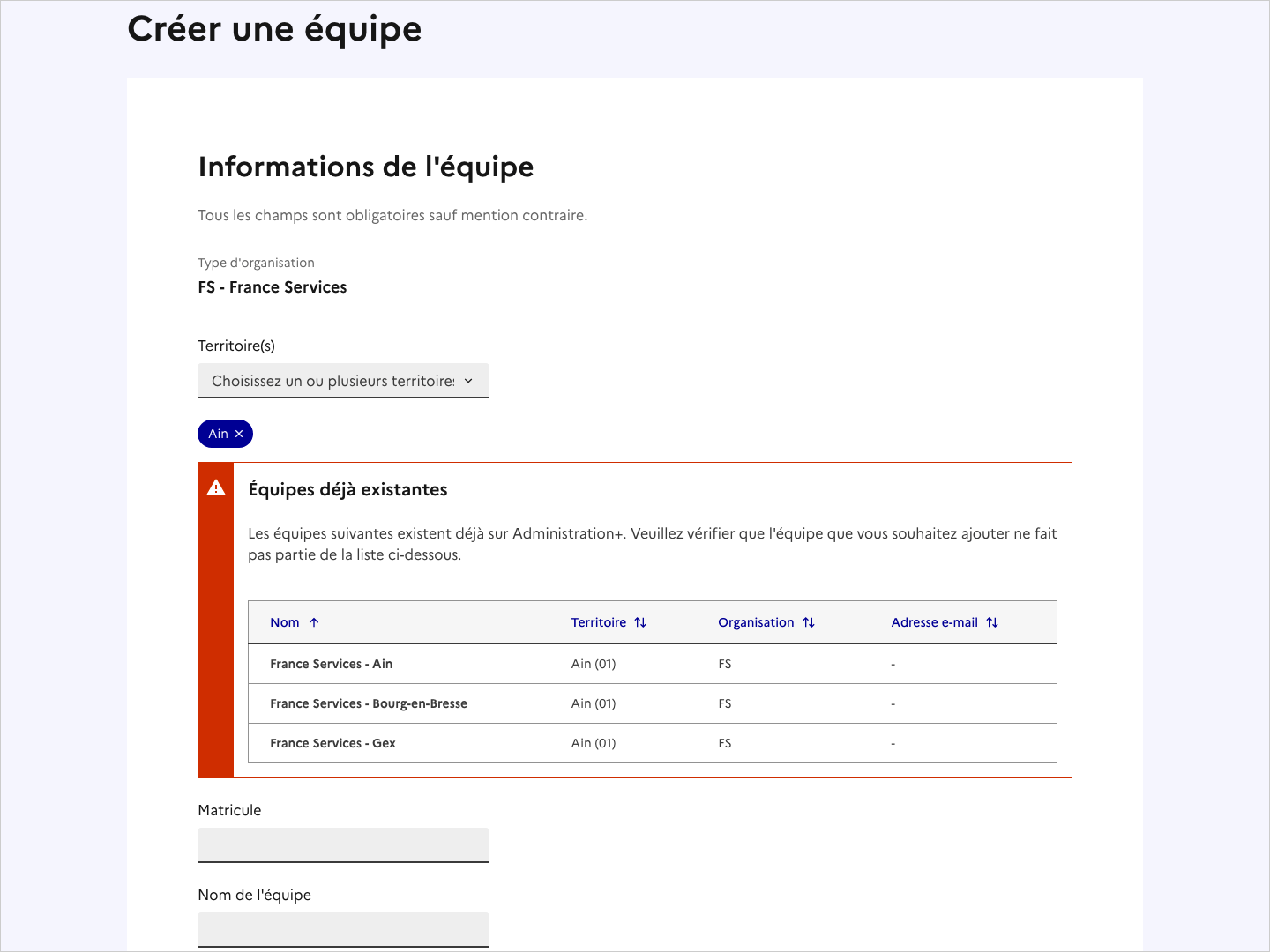
Task: Click inside the 'Nom de l'équipe' field
Action: pyautogui.click(x=343, y=929)
